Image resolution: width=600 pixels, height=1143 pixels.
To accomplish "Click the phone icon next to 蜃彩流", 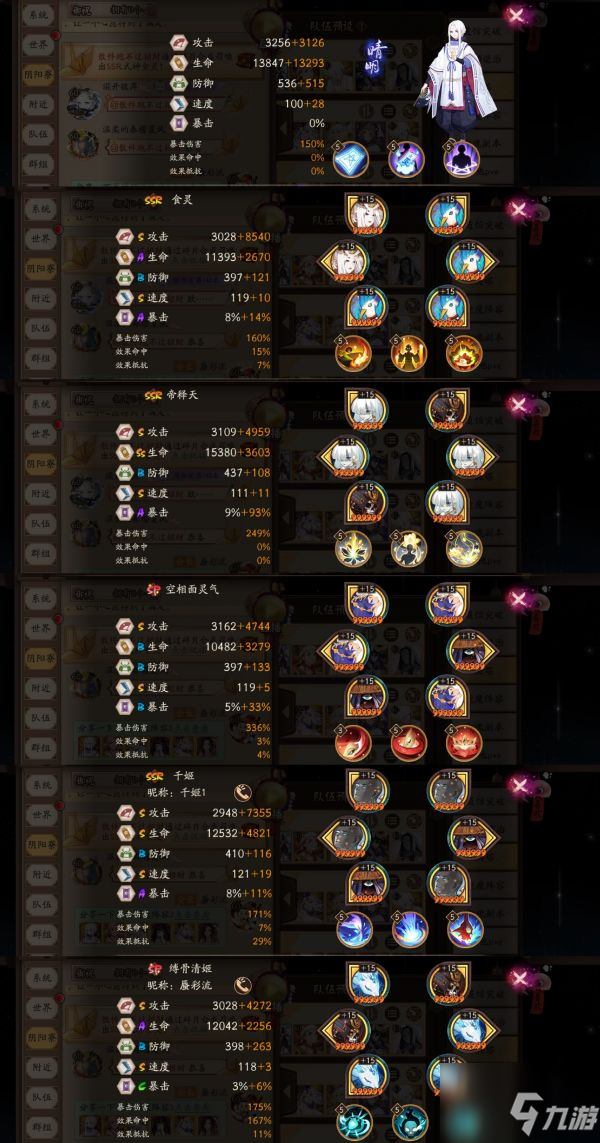I will pos(243,986).
